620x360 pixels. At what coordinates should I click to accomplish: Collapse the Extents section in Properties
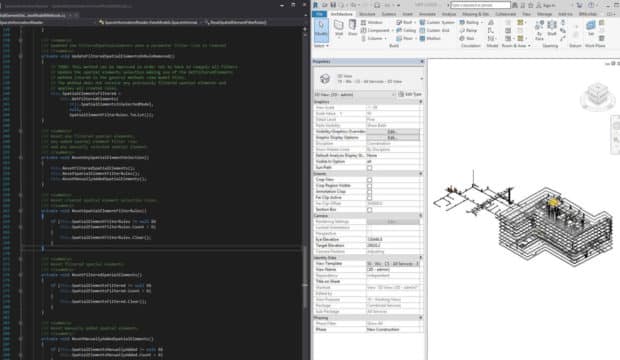[421, 174]
